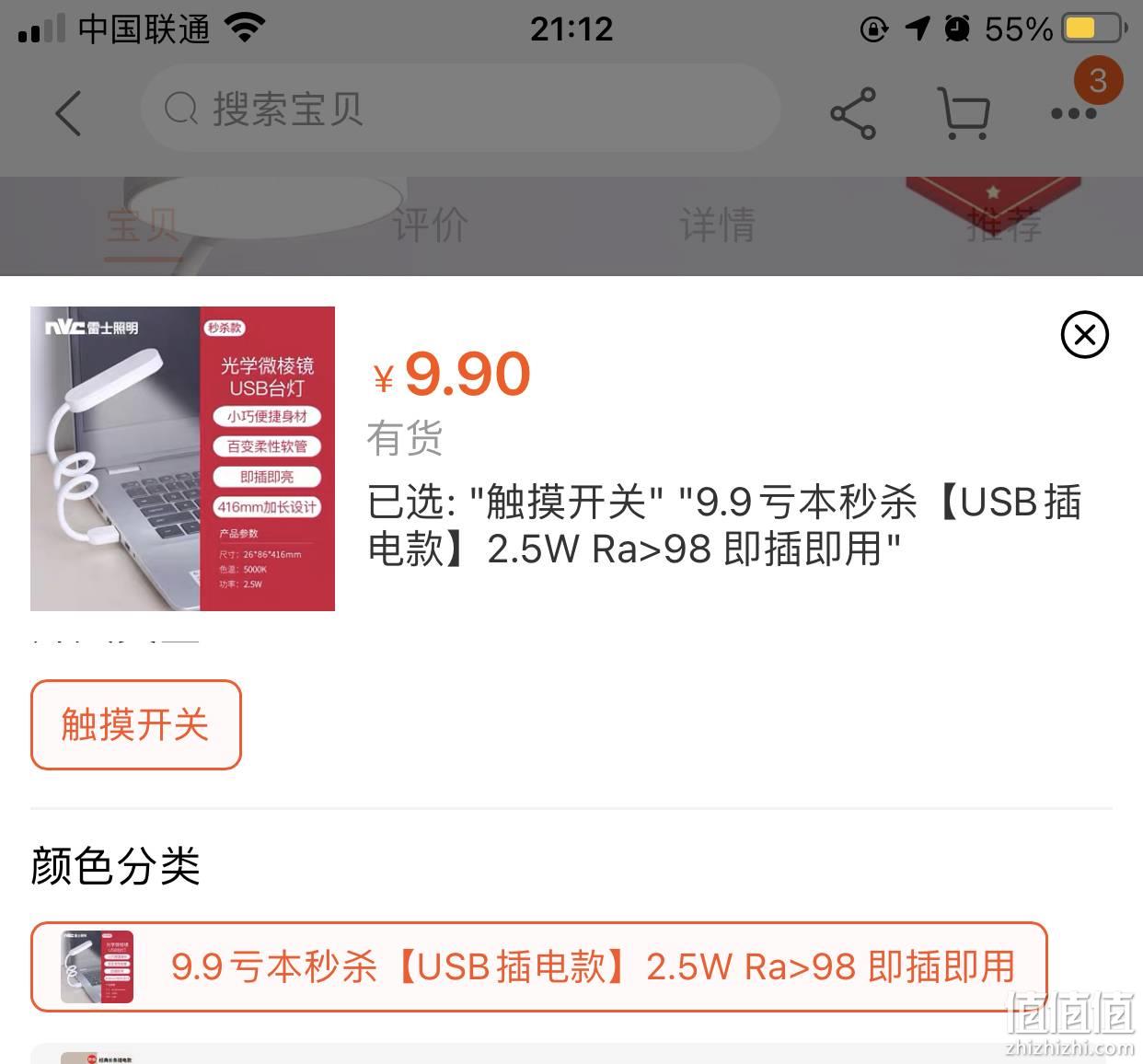The width and height of the screenshot is (1143, 1064).
Task: Switch to the 推荐 tab
Action: [1004, 226]
